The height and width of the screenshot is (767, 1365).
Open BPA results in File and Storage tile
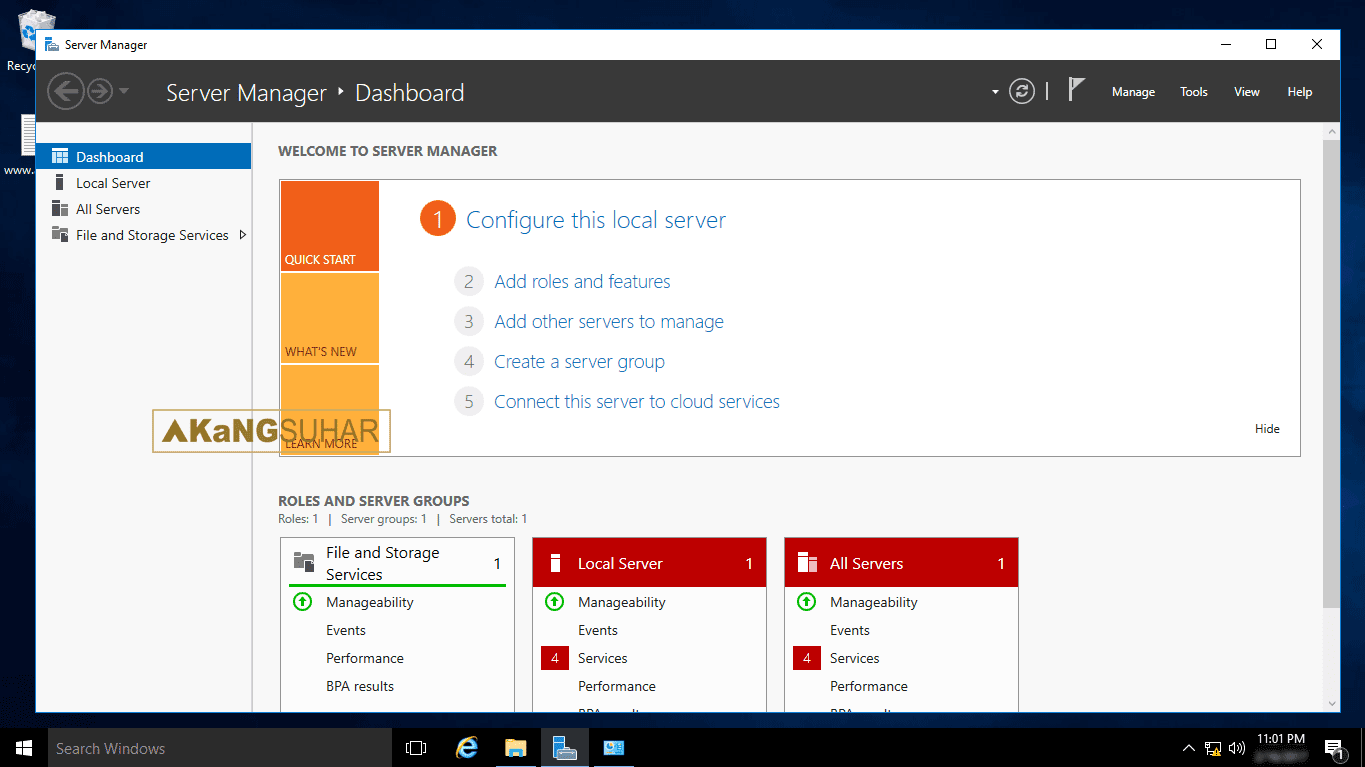[x=360, y=686]
